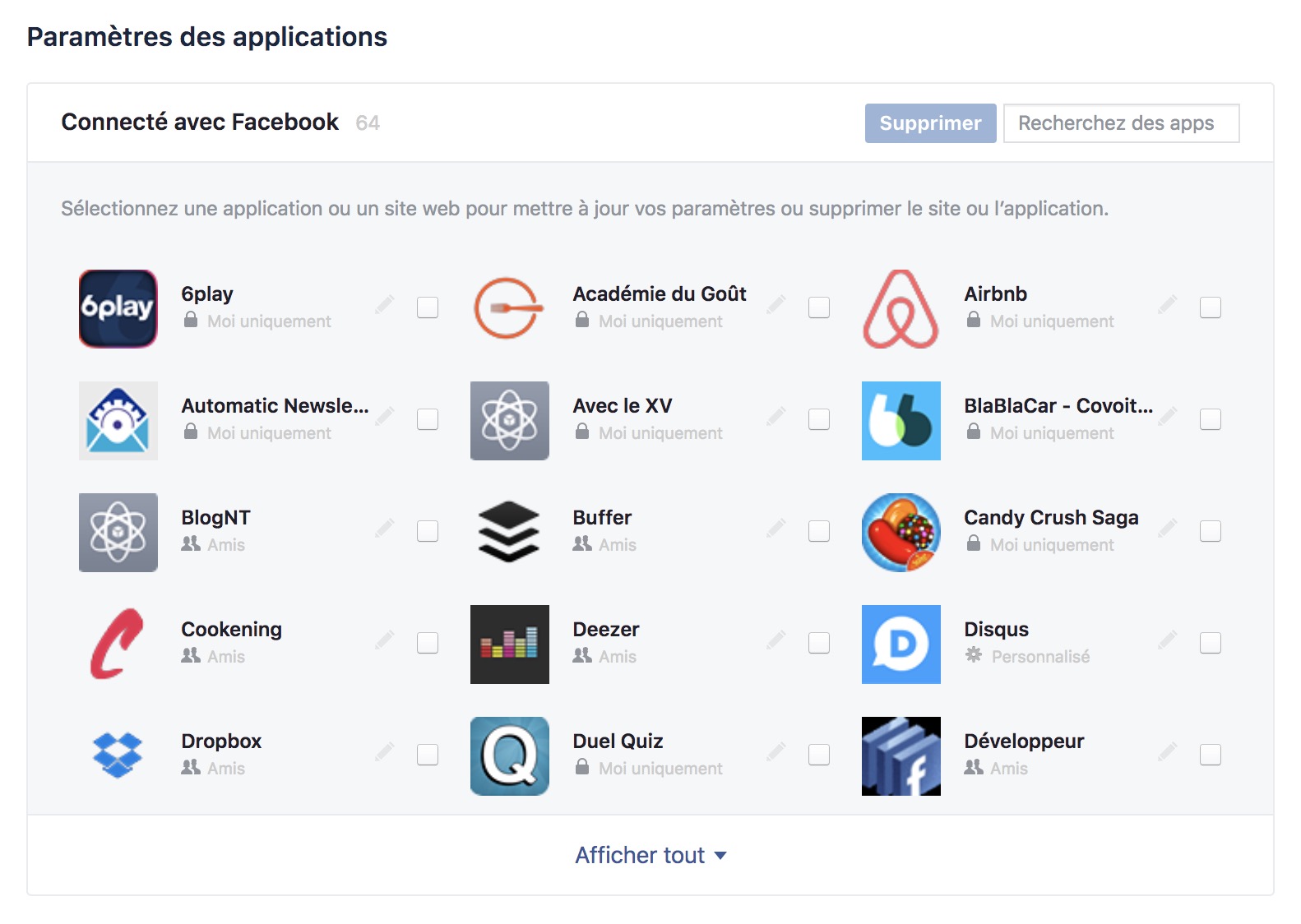Open the Airbnb app name link
The width and height of the screenshot is (1301, 924).
click(x=995, y=294)
